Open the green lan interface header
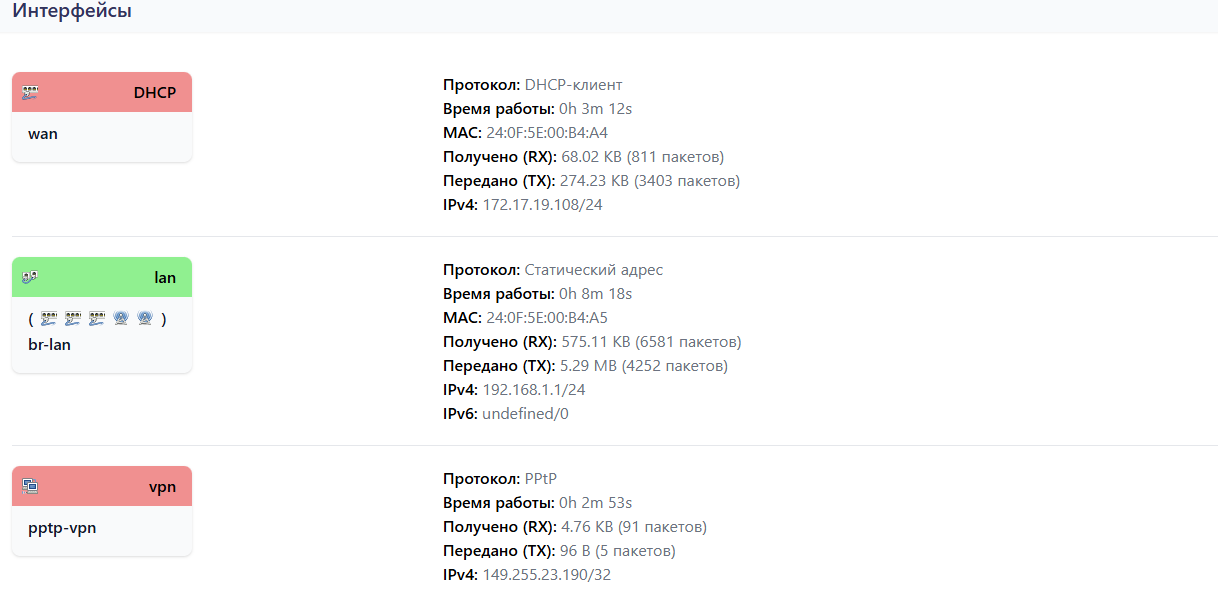Image resolution: width=1218 pixels, height=604 pixels. click(102, 277)
